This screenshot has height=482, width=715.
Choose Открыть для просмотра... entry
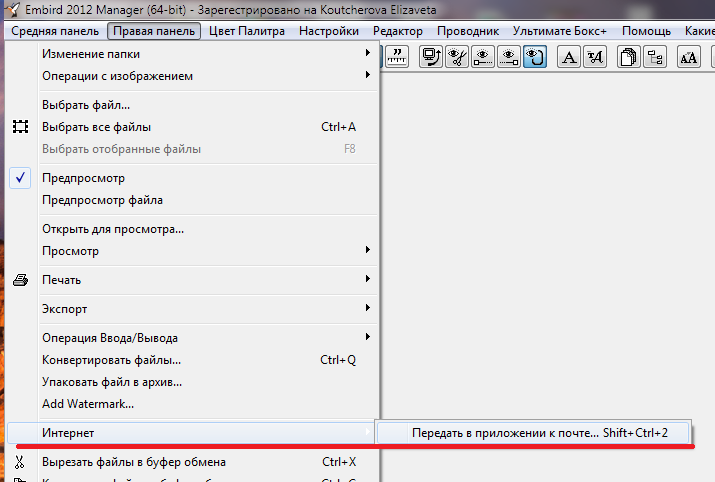pos(192,229)
